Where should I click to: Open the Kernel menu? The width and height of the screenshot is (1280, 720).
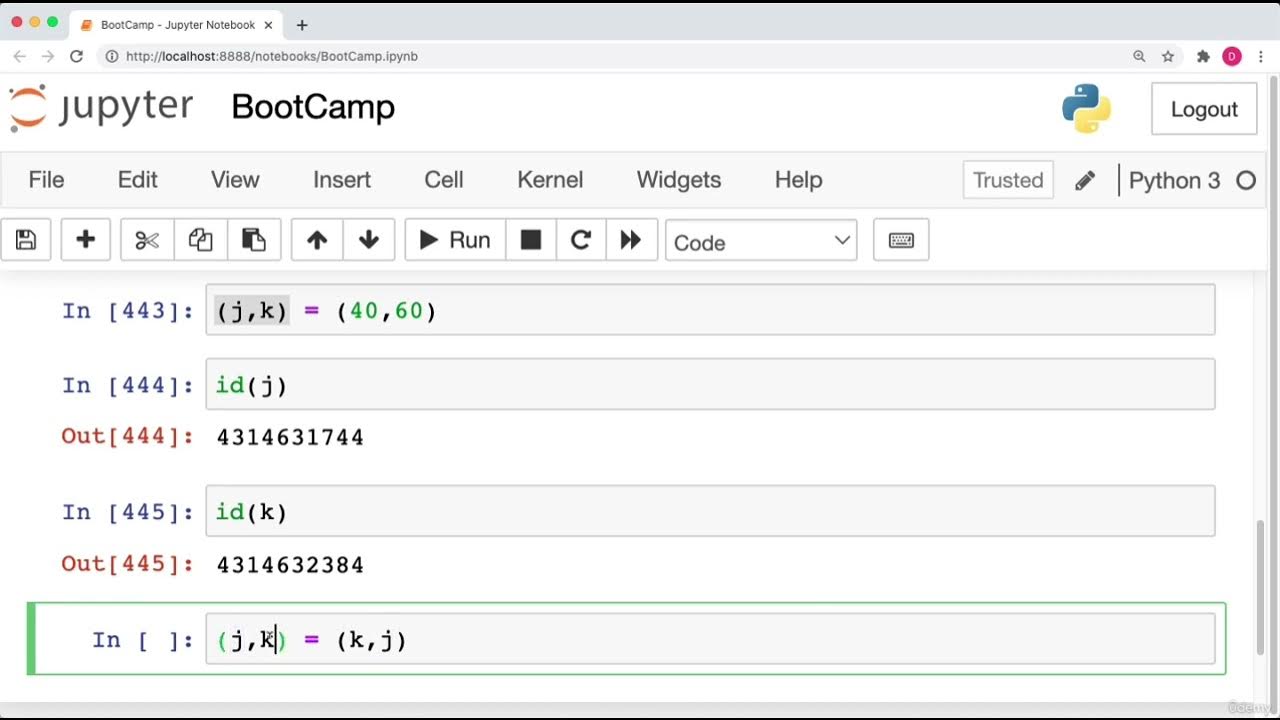click(550, 180)
